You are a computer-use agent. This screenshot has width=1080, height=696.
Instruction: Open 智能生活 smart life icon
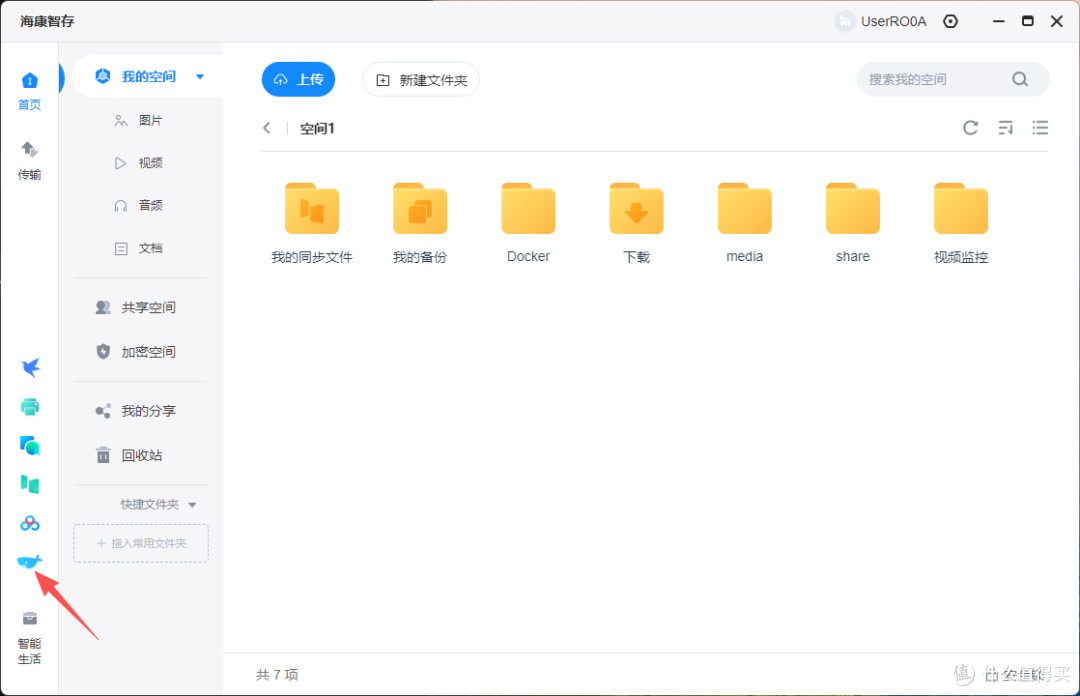(x=30, y=637)
